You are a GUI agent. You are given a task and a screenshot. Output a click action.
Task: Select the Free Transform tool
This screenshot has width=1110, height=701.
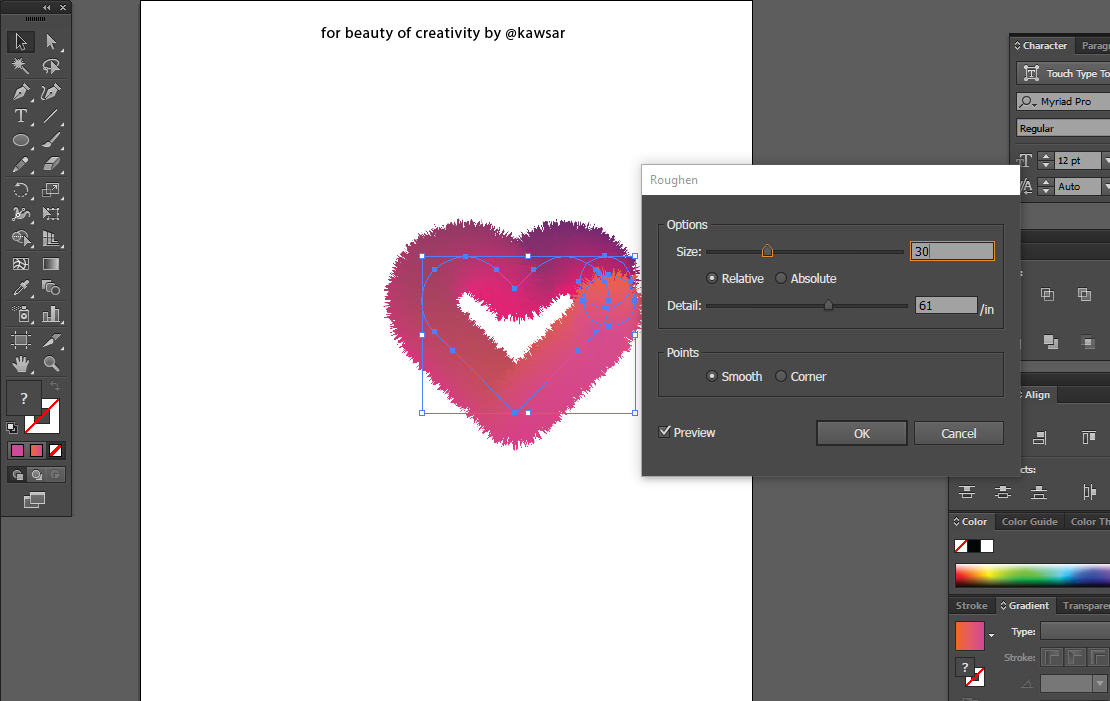click(x=51, y=214)
